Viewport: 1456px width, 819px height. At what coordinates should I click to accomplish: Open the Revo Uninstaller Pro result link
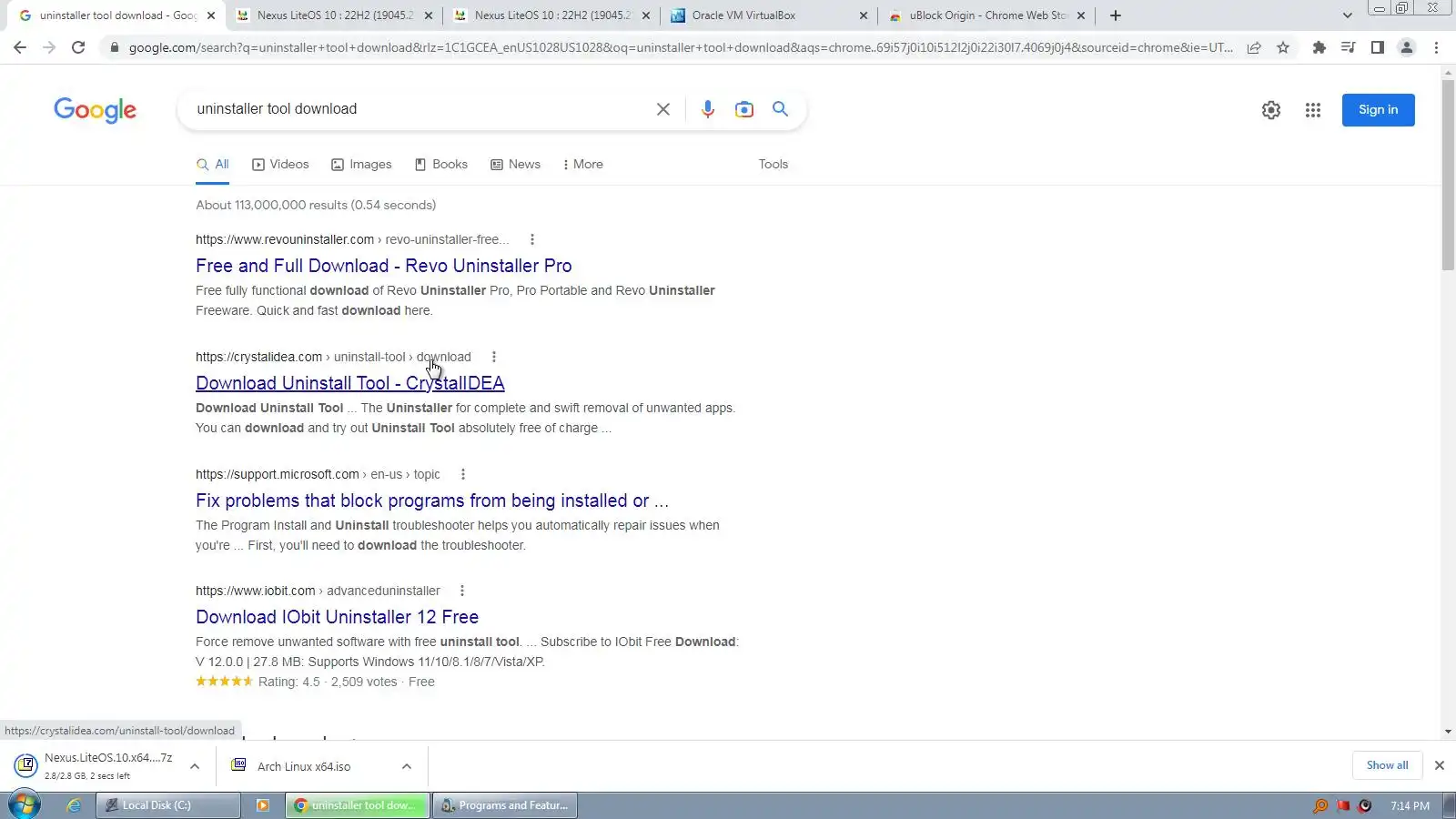tap(384, 266)
